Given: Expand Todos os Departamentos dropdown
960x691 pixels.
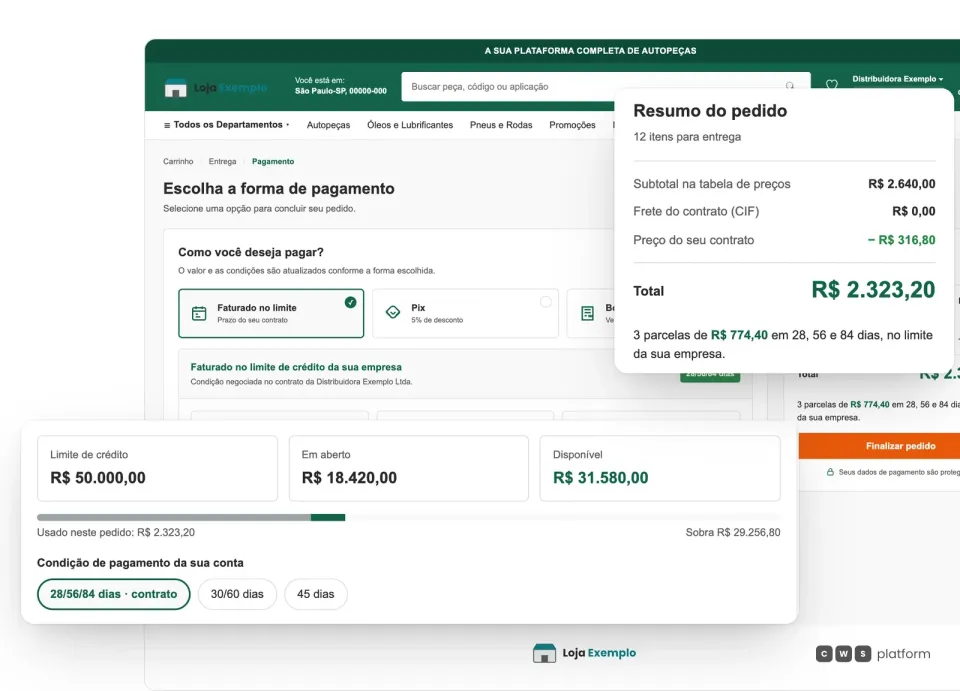Looking at the screenshot, I should coord(227,125).
